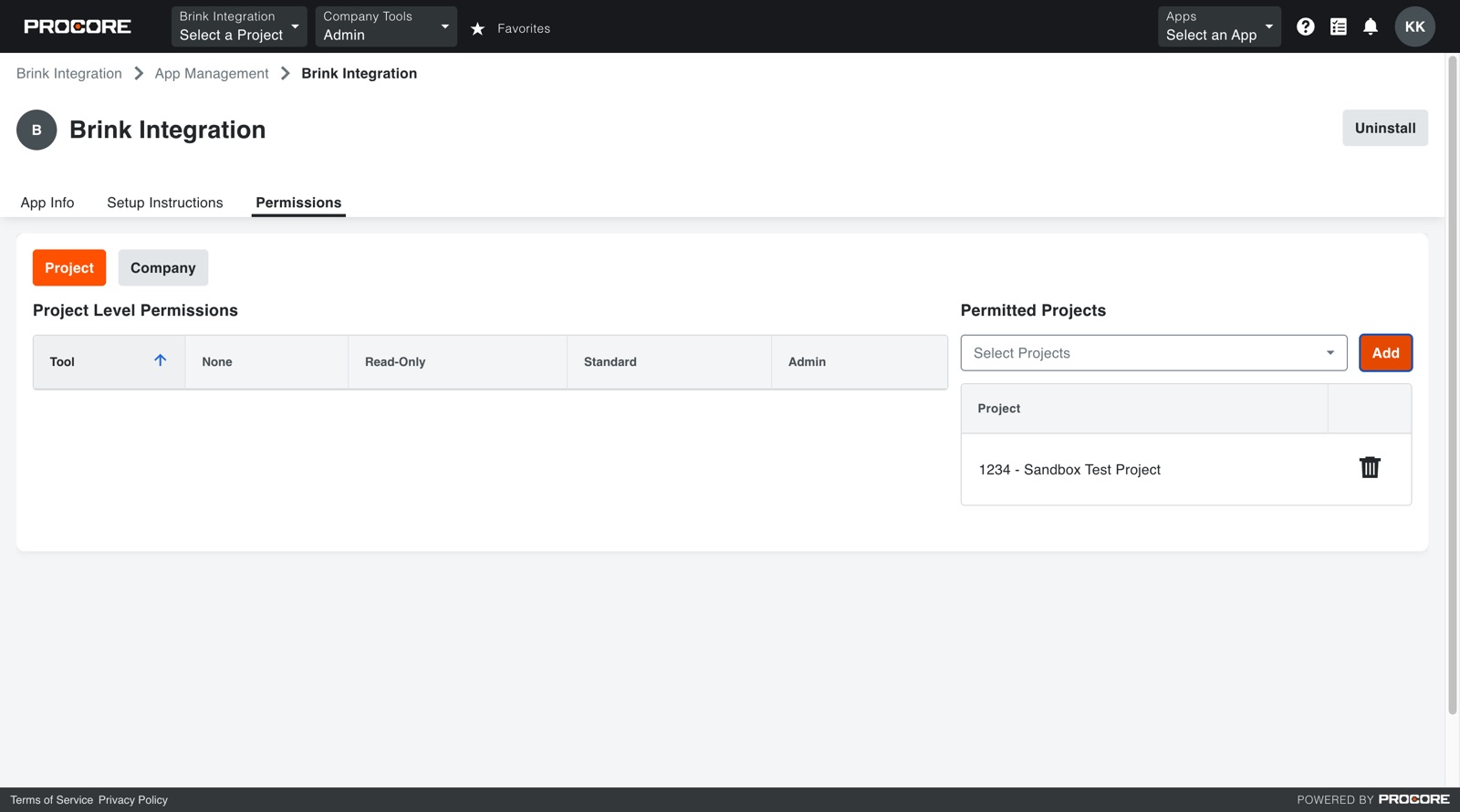Open the checklist icon in the header
The height and width of the screenshot is (812, 1460).
tap(1339, 26)
